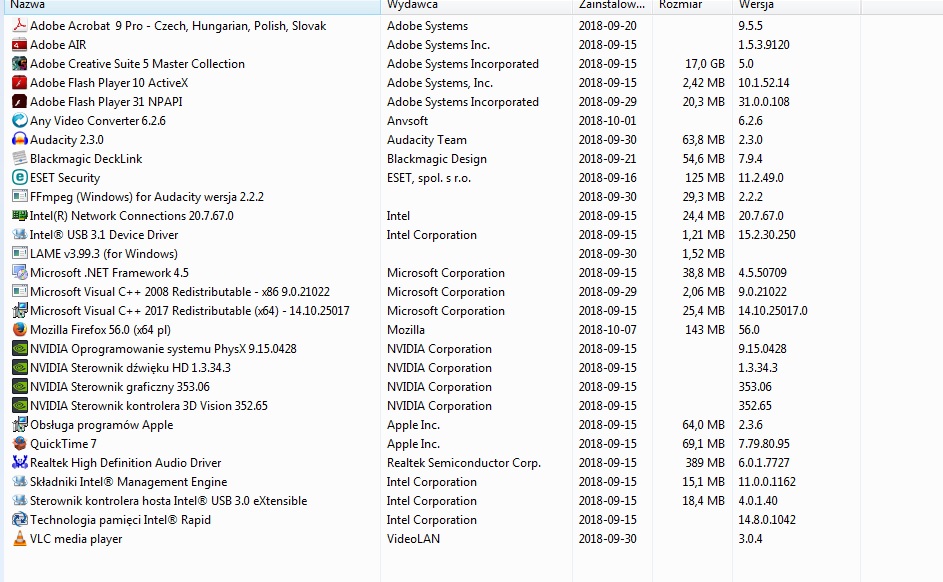The image size is (943, 582).
Task: Click the Intel(R) Network Connections chip icon
Action: click(x=20, y=215)
